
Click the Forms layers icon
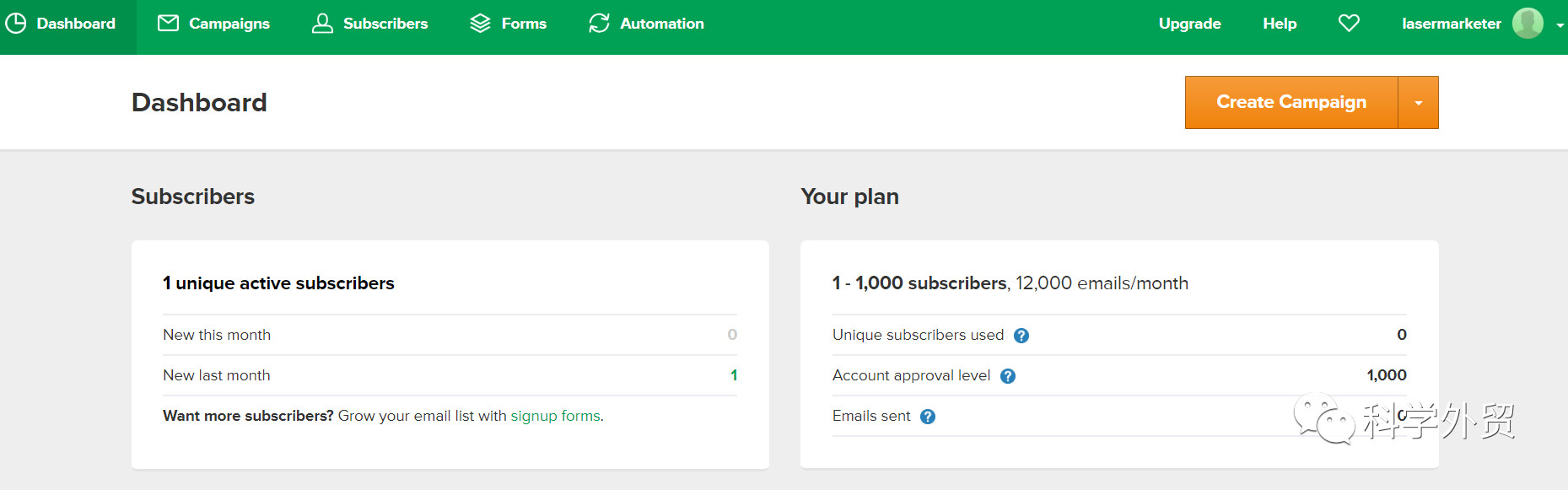[x=480, y=24]
